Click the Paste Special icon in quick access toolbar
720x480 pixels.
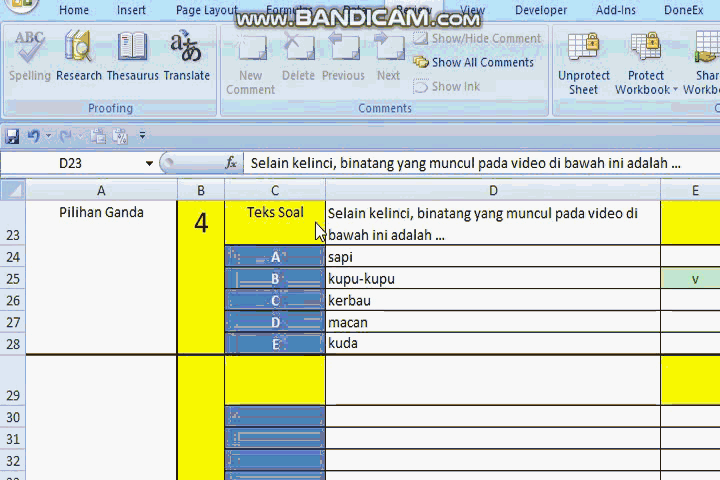coord(120,136)
